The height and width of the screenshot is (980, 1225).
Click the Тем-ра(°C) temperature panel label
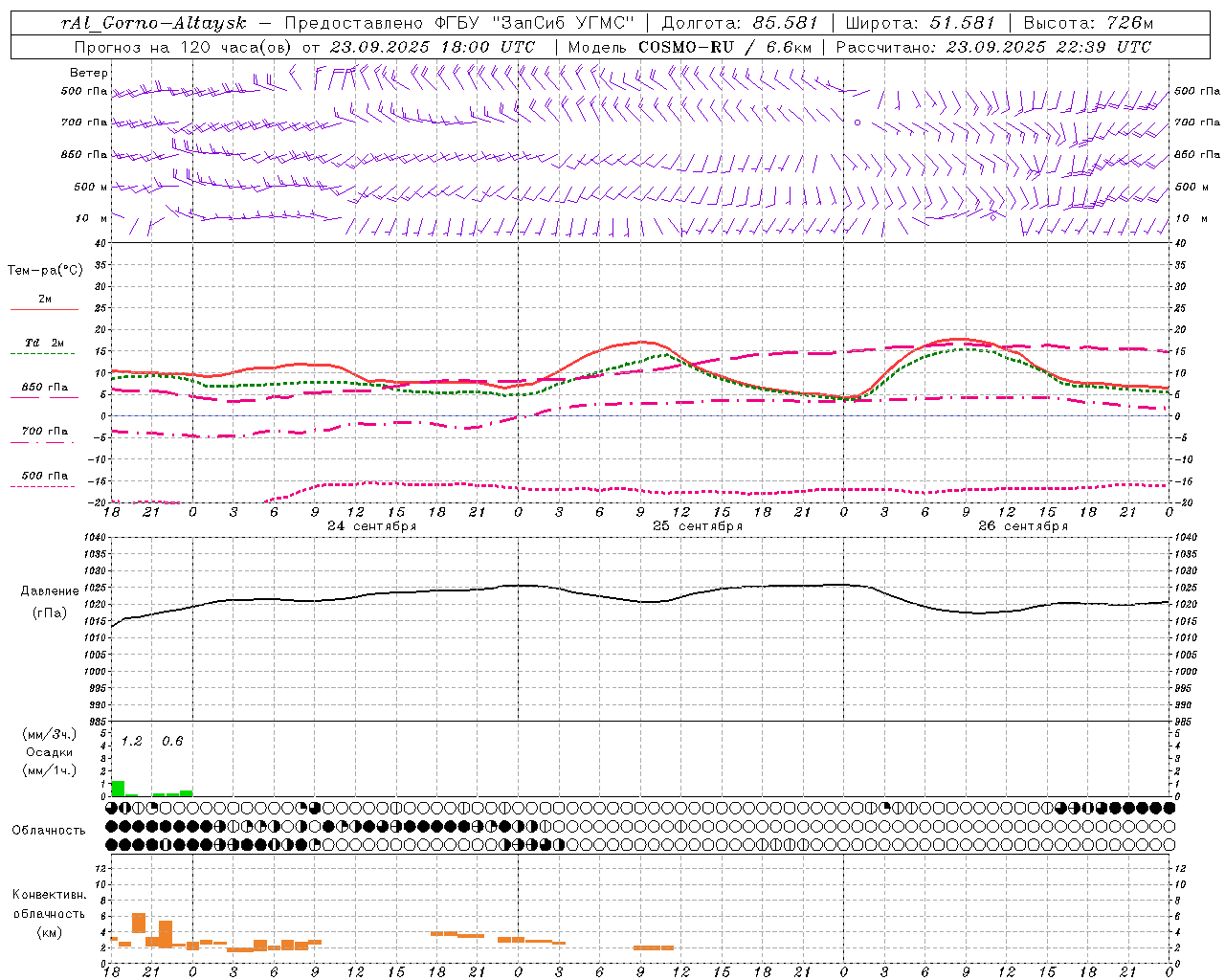point(45,271)
